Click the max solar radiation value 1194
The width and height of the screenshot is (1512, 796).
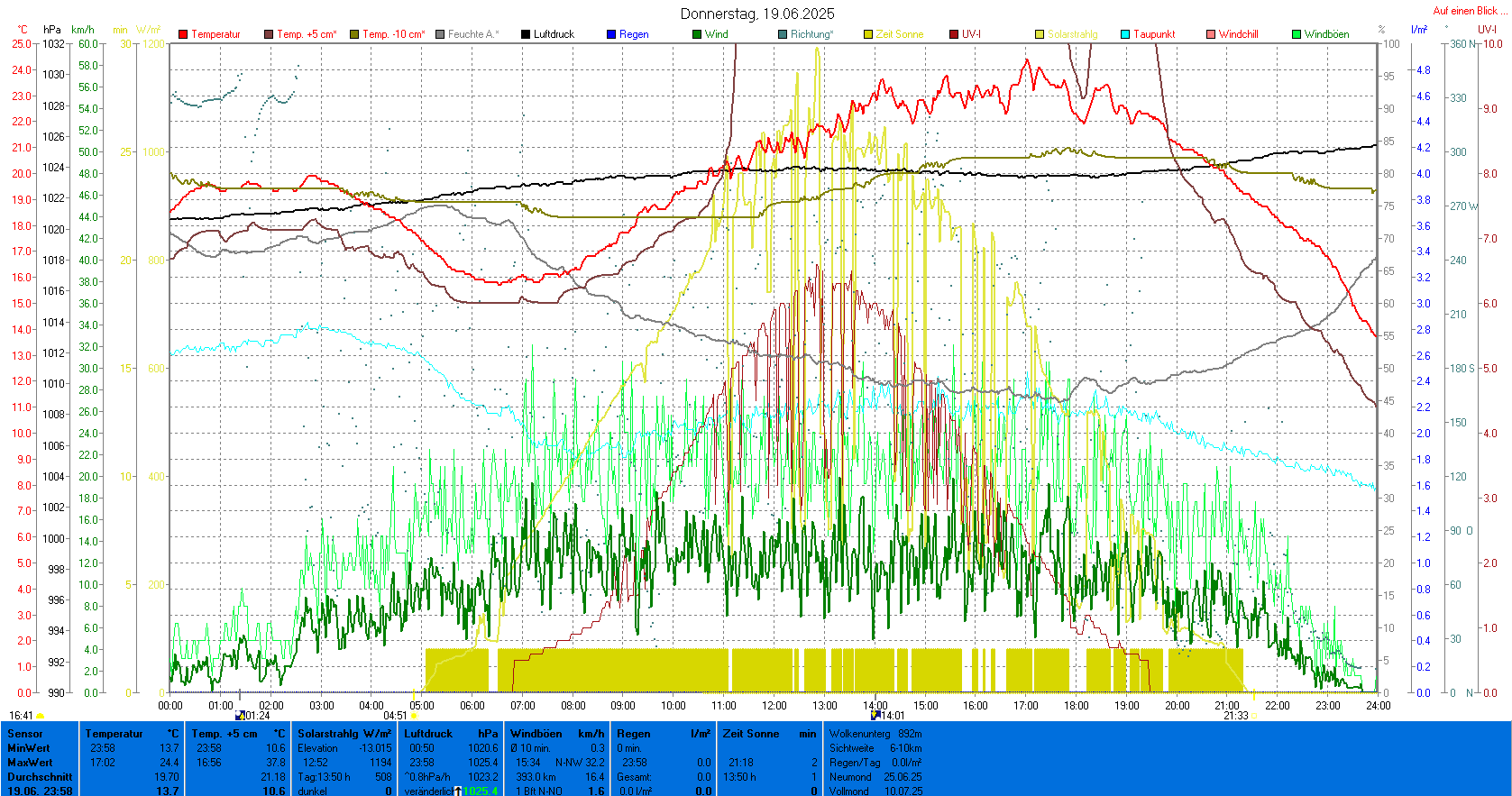pyautogui.click(x=381, y=763)
